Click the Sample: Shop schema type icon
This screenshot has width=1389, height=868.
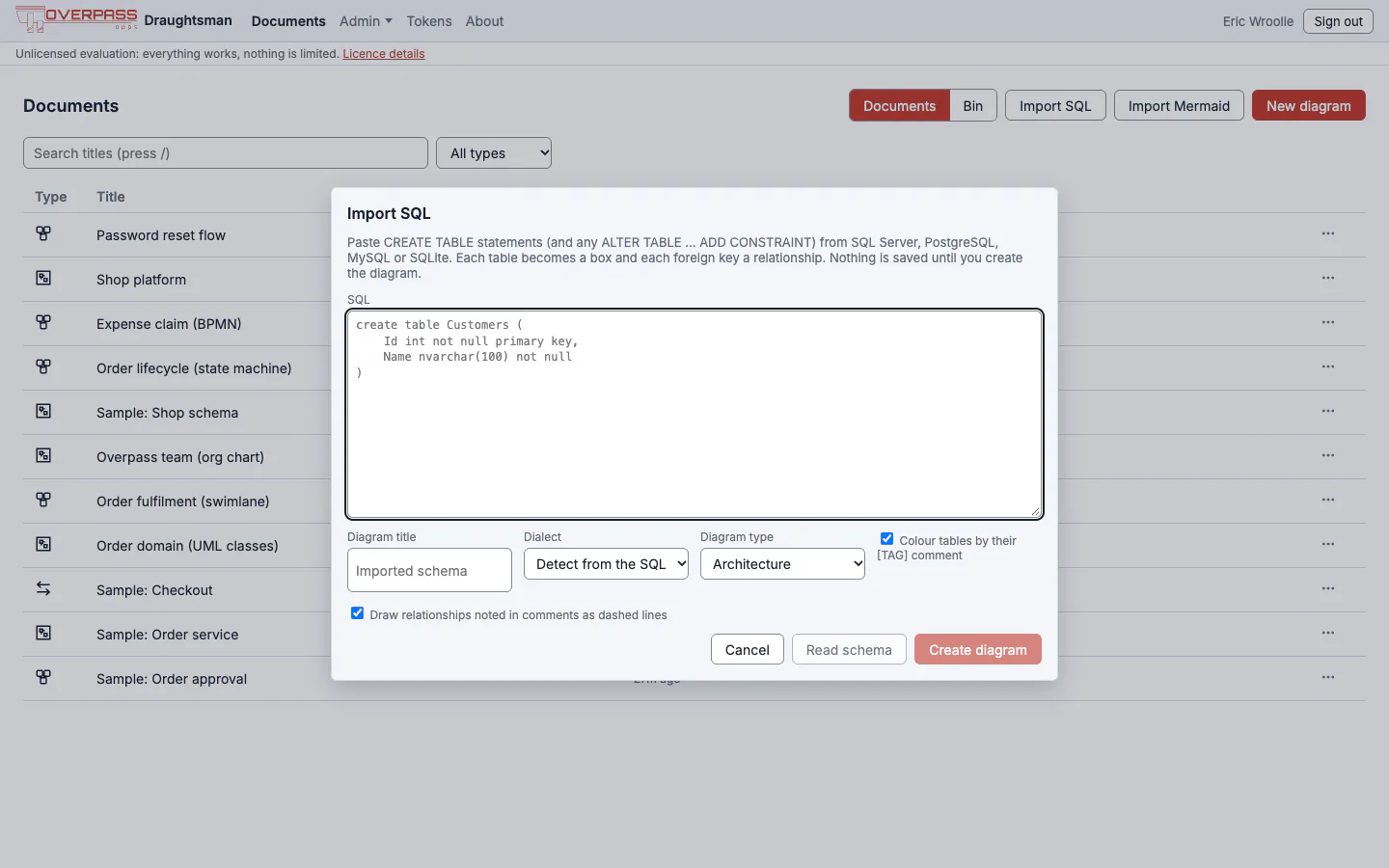[x=43, y=411]
